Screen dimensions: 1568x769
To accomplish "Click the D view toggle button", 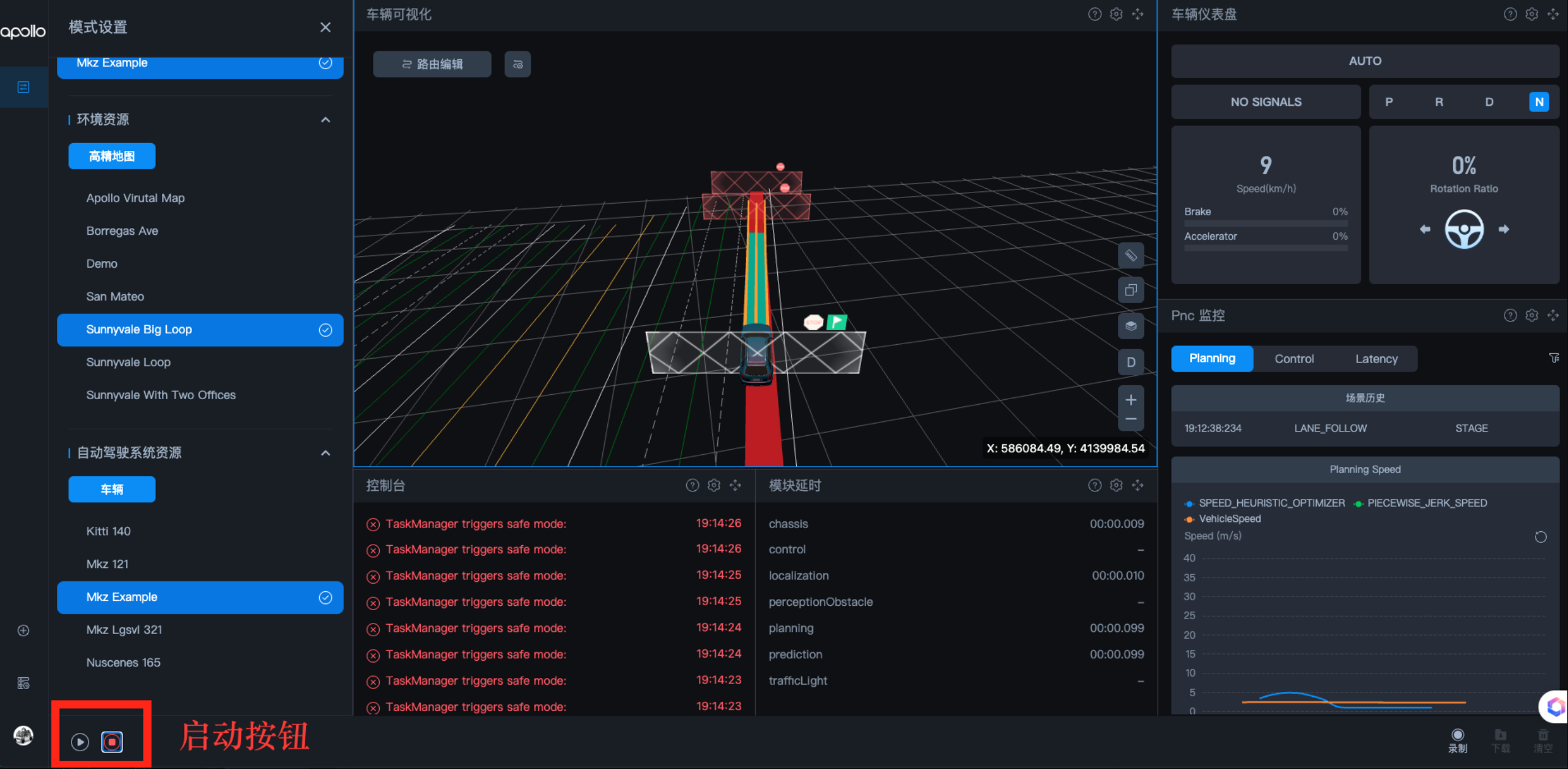I will click(1131, 362).
